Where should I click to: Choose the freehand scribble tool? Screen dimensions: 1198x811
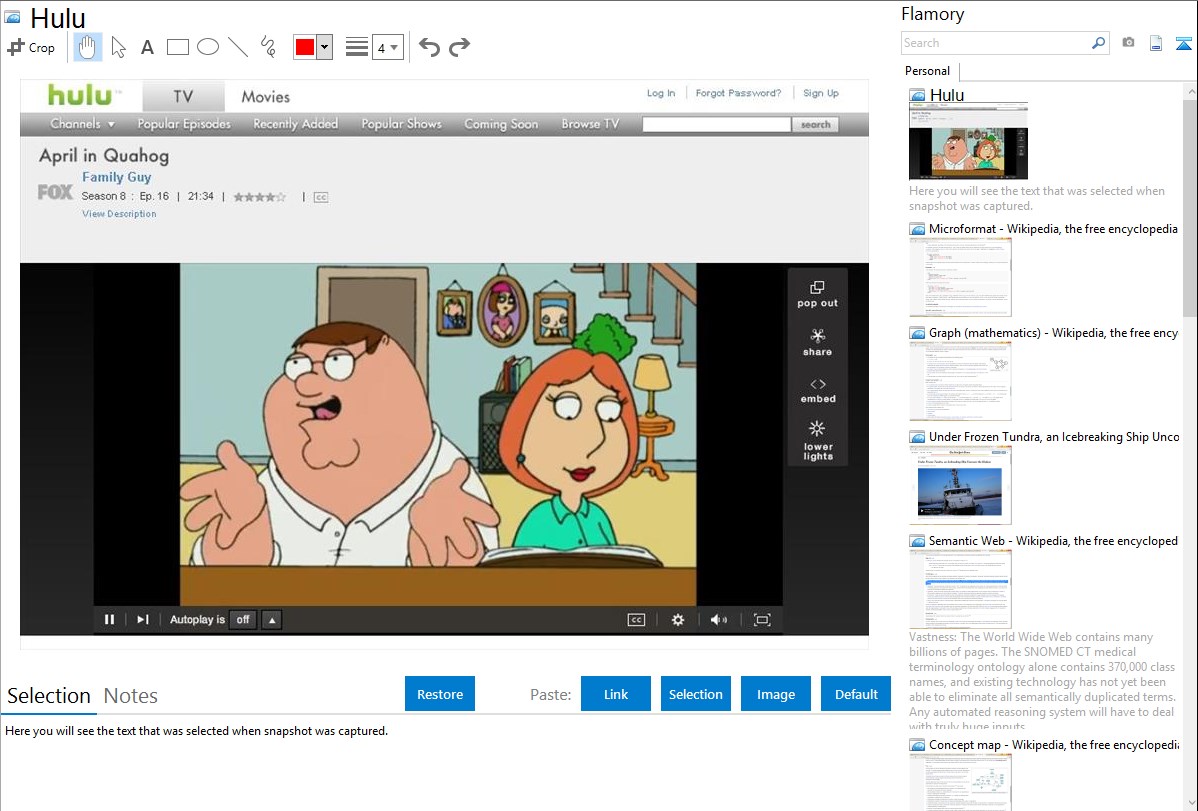click(268, 47)
